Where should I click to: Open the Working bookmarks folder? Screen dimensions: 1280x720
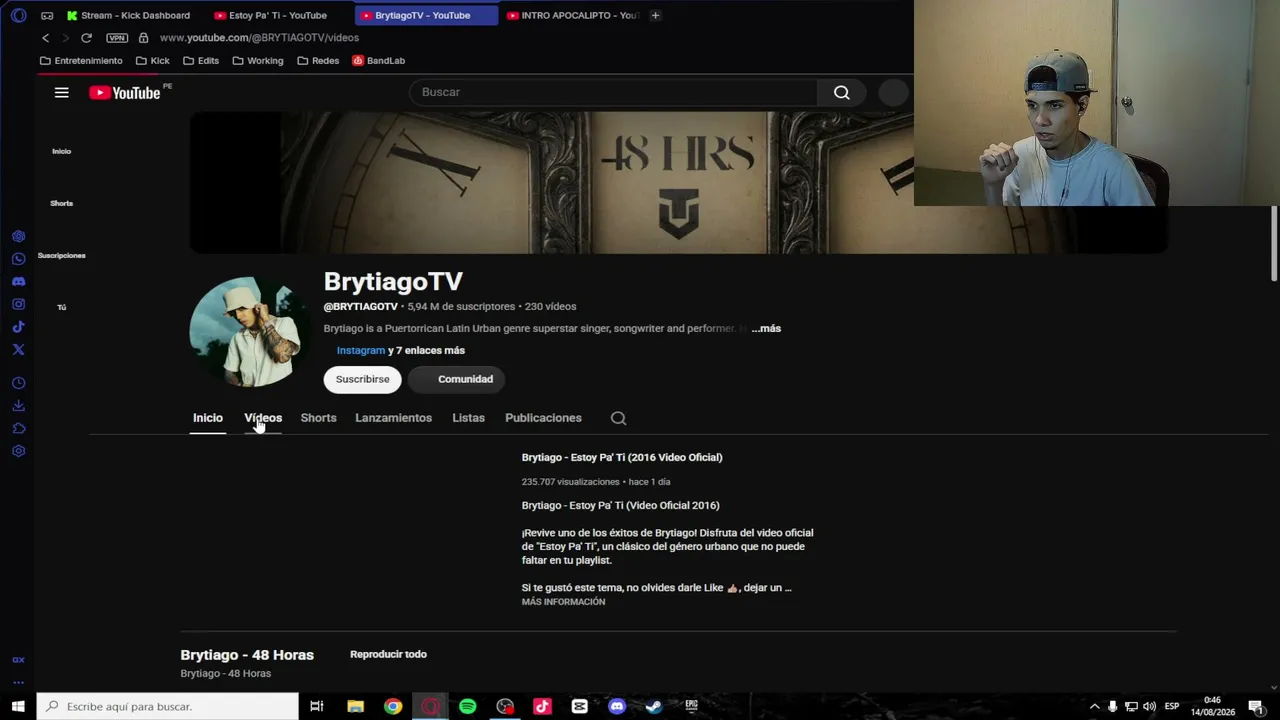[258, 61]
